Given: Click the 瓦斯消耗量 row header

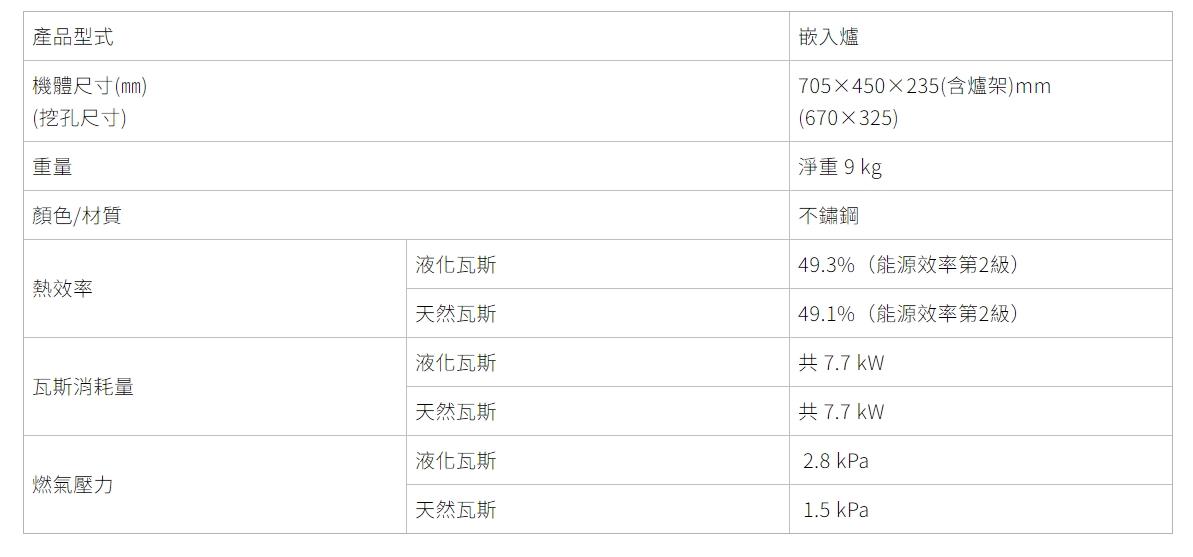Looking at the screenshot, I should click(215, 387).
